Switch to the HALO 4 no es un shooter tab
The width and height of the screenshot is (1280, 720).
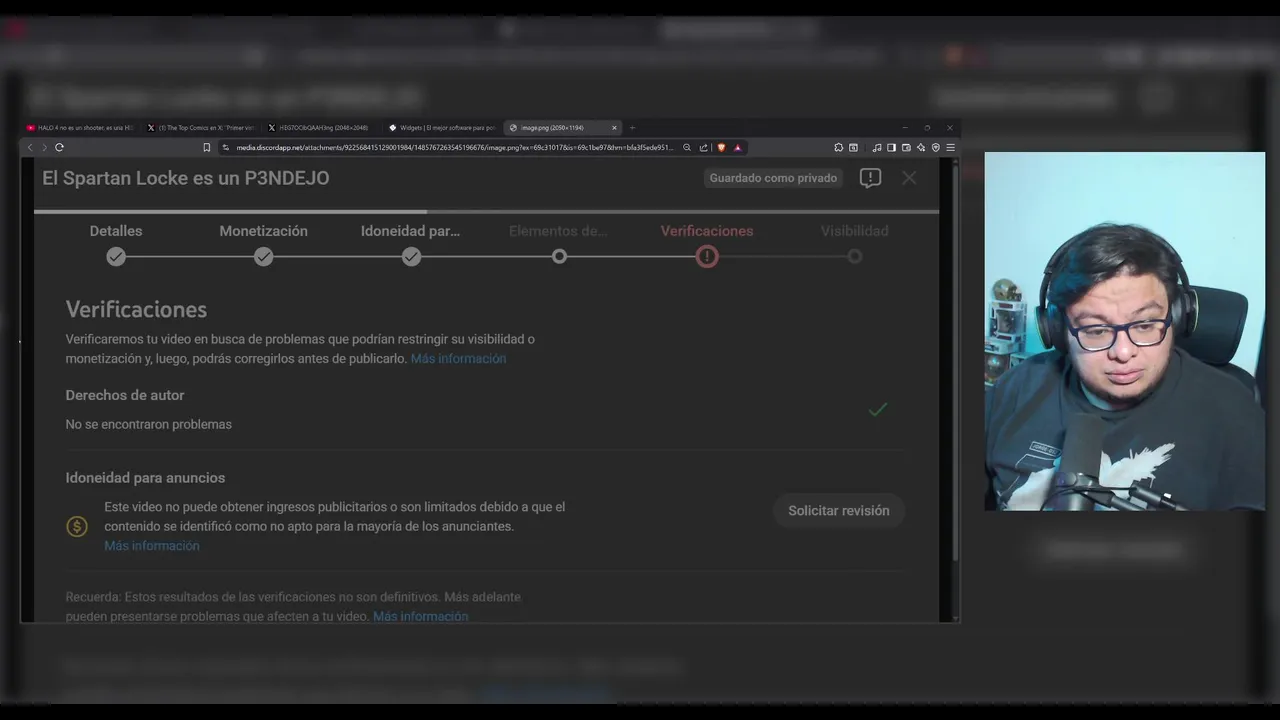[80, 128]
